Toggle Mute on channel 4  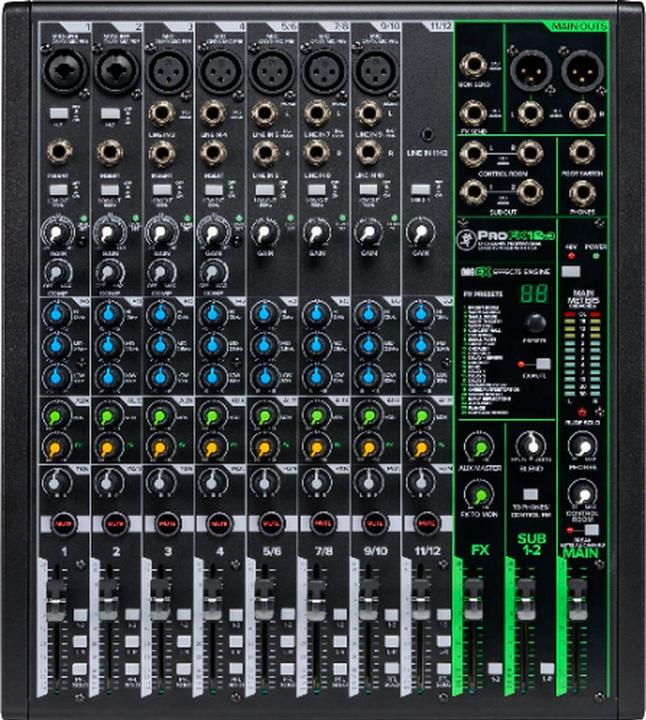tap(219, 523)
